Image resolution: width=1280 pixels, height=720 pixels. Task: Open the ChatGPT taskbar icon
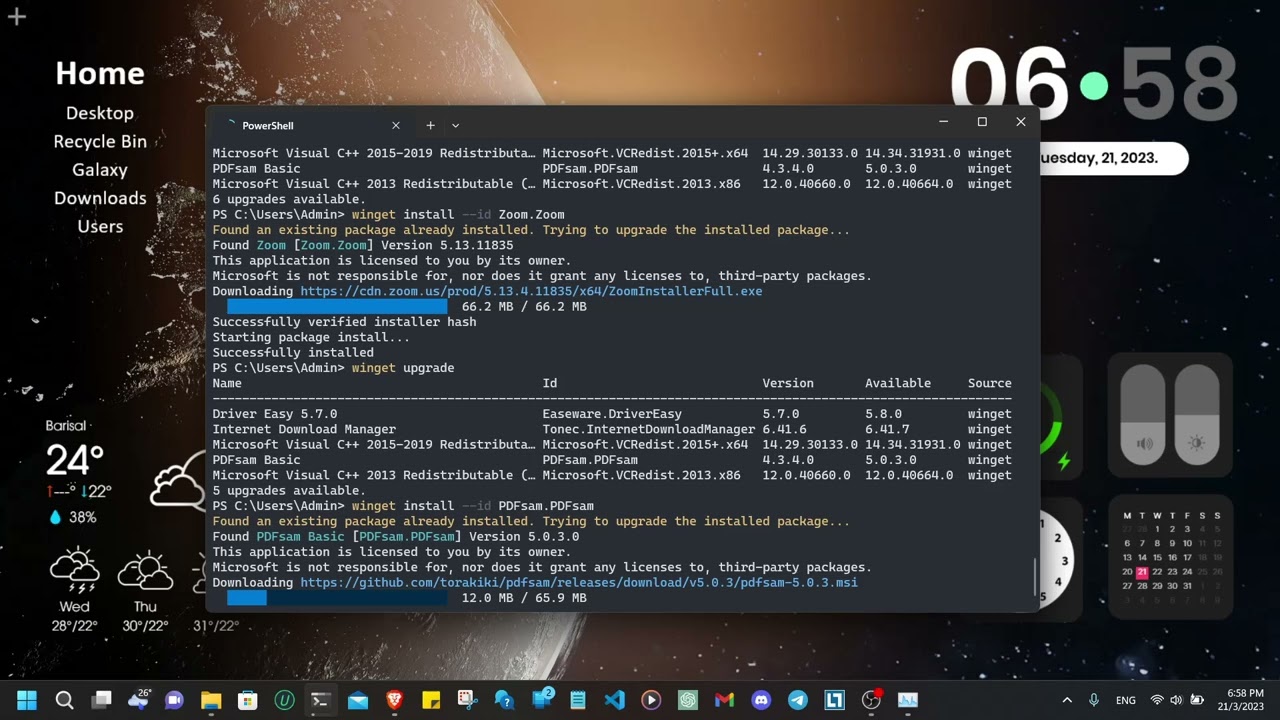(x=688, y=700)
